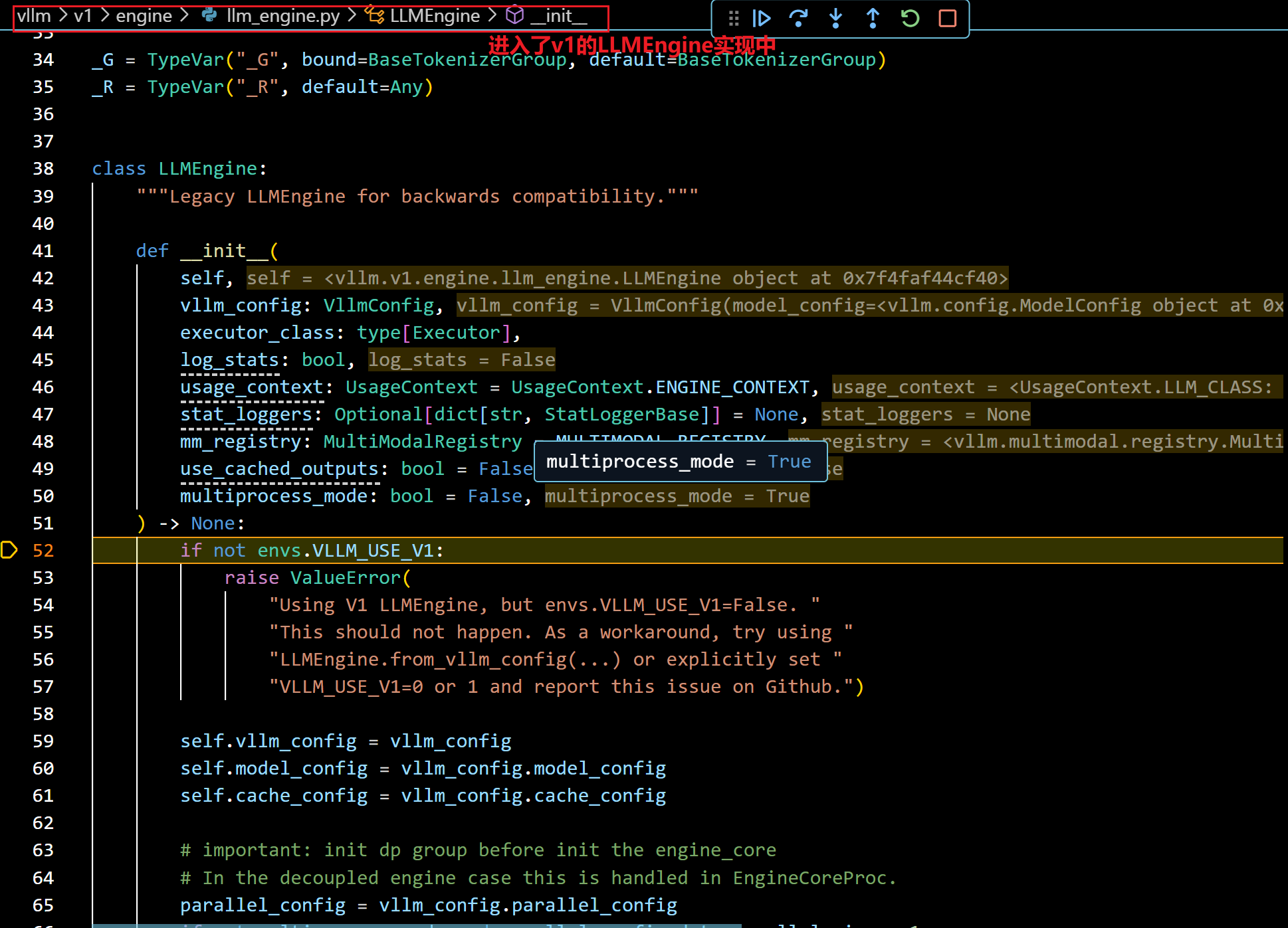1288x928 pixels.
Task: Click the horizontal scrollbar at editor bottom
Action: point(417,925)
